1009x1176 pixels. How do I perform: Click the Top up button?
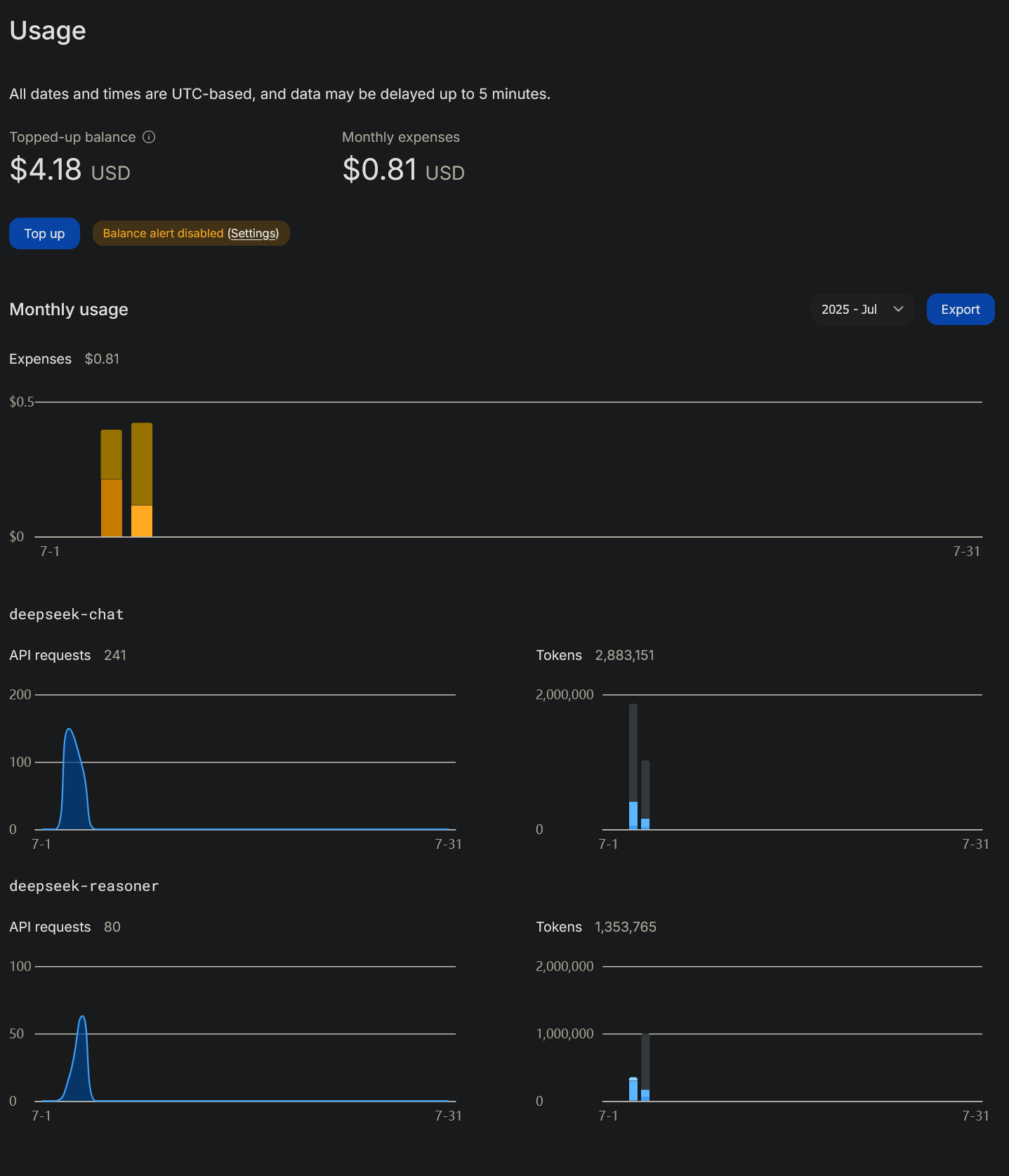coord(44,233)
